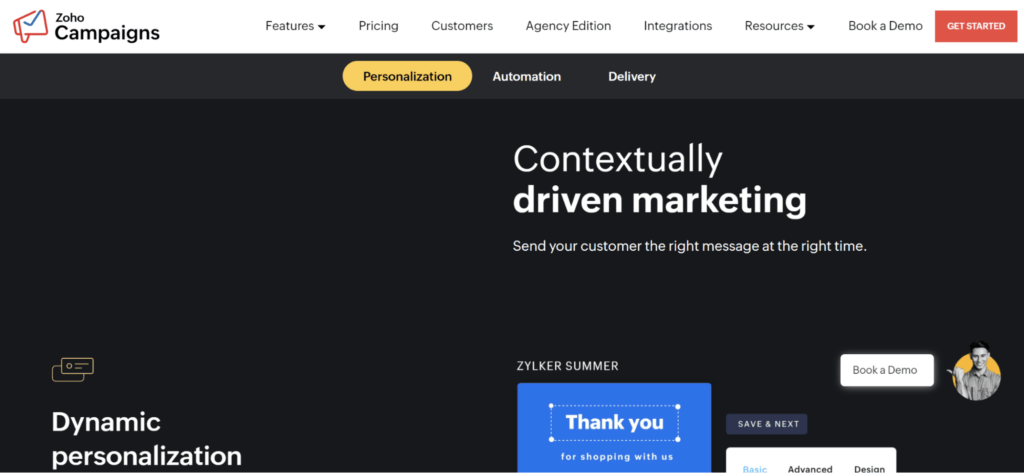
Task: Open Integrations in the top navigation
Action: 678,26
